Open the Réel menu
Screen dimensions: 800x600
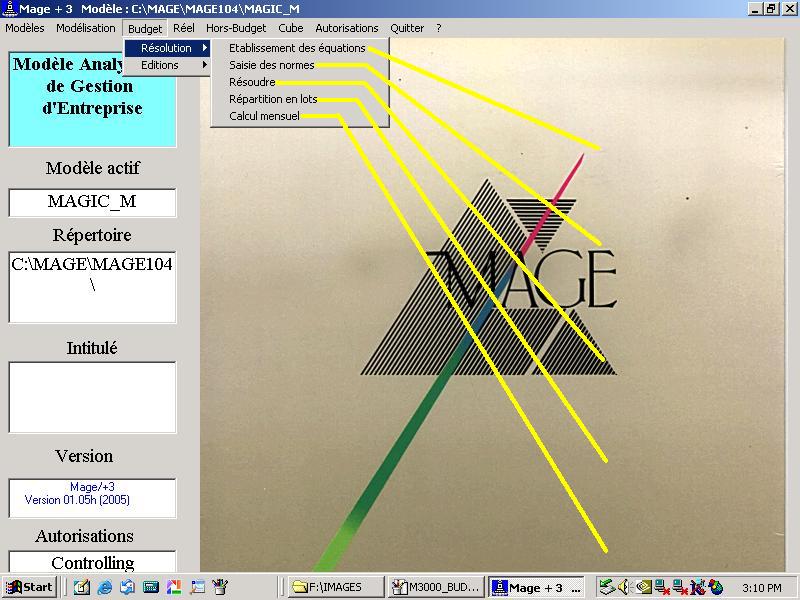coord(184,28)
